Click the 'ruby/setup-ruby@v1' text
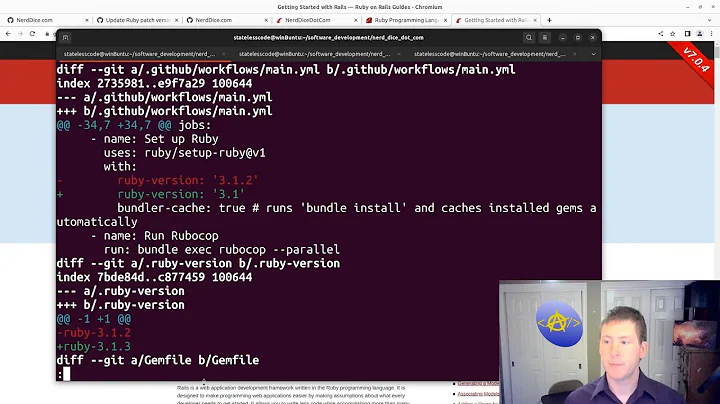The image size is (720, 404). click(x=205, y=152)
